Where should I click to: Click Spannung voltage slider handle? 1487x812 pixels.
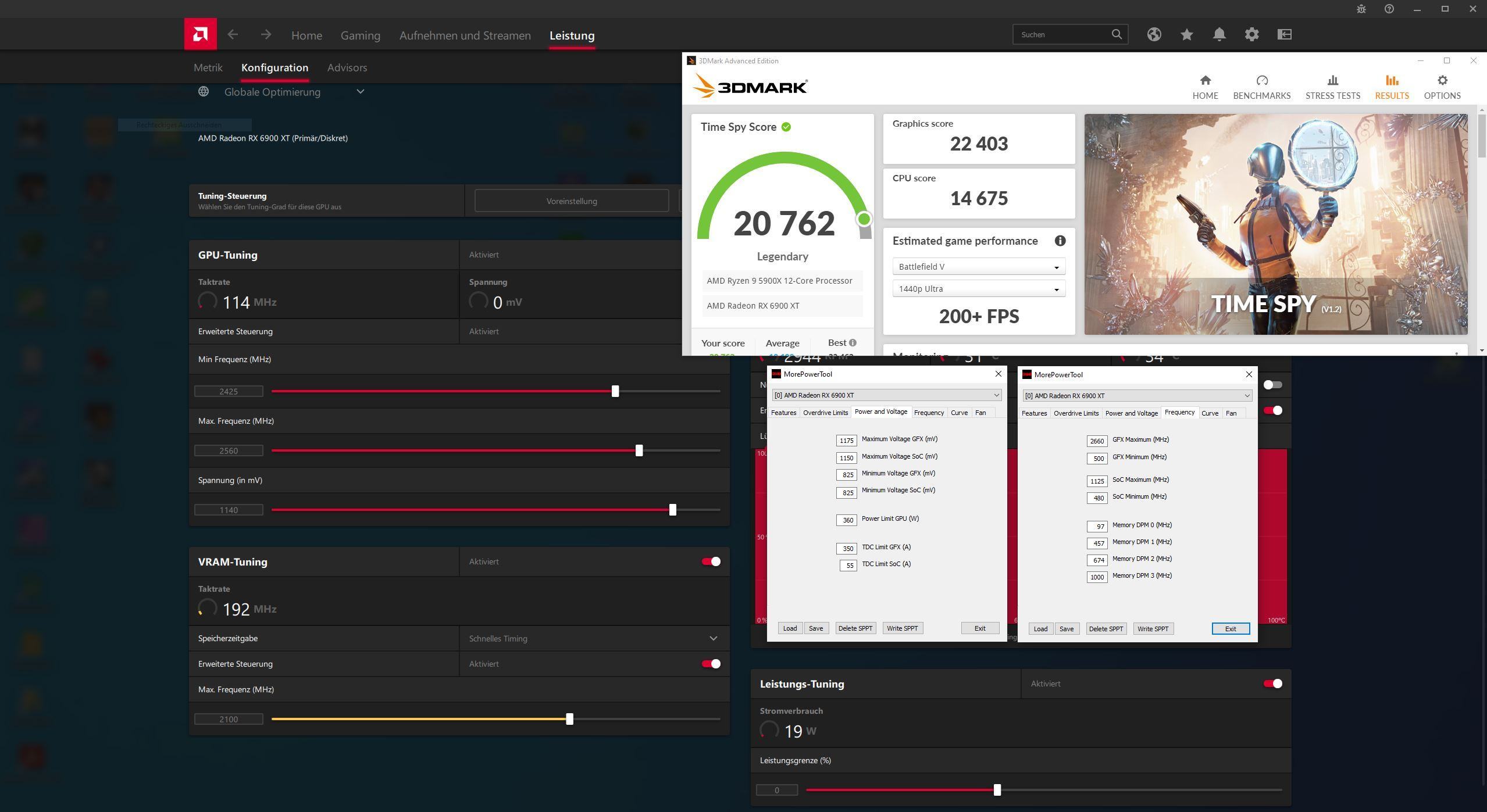click(x=673, y=510)
